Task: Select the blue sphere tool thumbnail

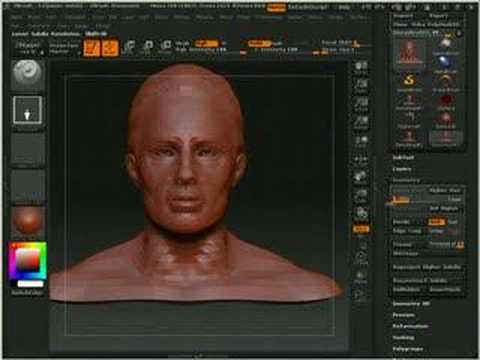Action: pyautogui.click(x=445, y=64)
